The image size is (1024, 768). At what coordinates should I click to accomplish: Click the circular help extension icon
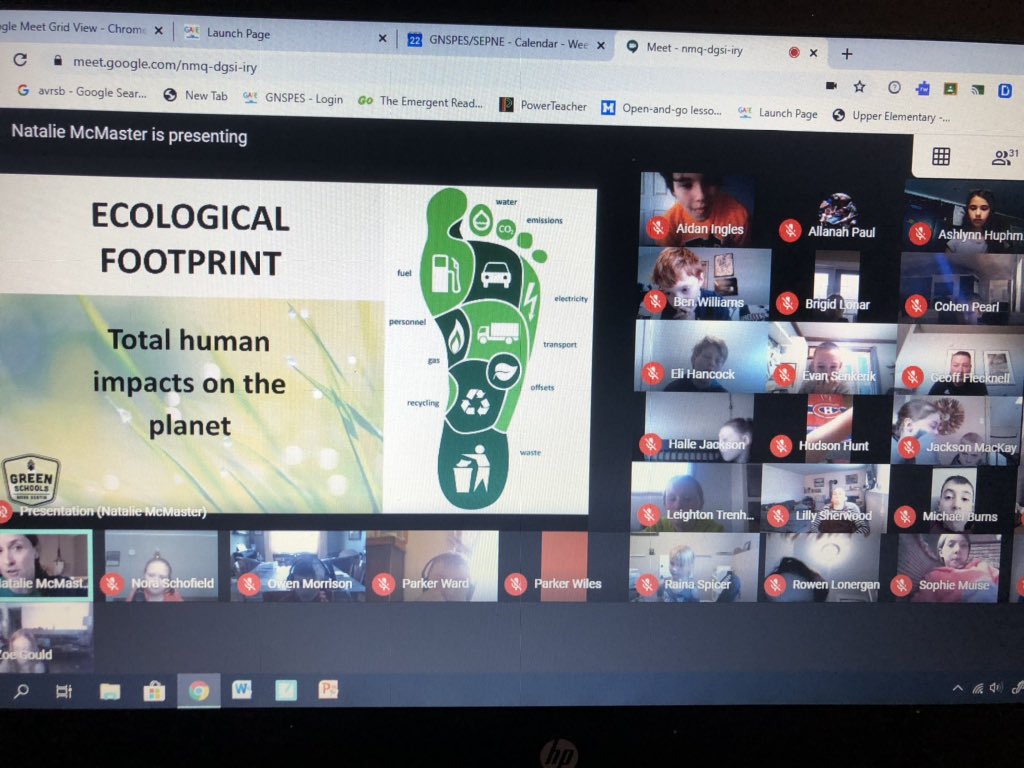(x=894, y=88)
